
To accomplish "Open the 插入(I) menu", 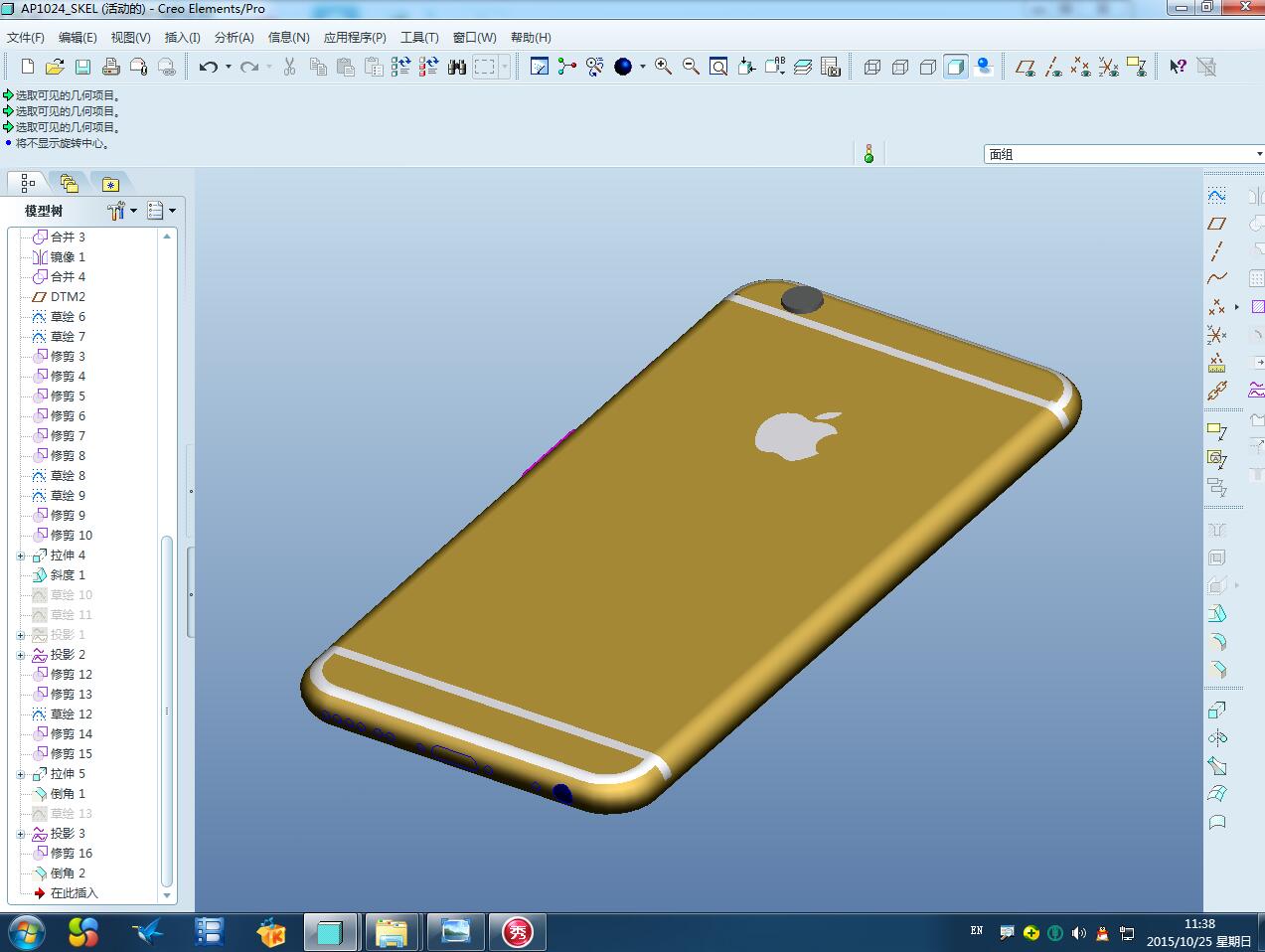I will pyautogui.click(x=182, y=38).
